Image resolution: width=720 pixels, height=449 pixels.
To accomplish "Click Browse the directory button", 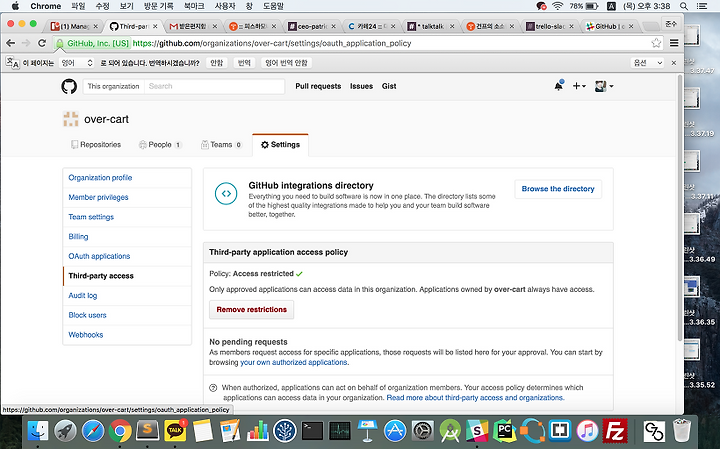I will (558, 189).
